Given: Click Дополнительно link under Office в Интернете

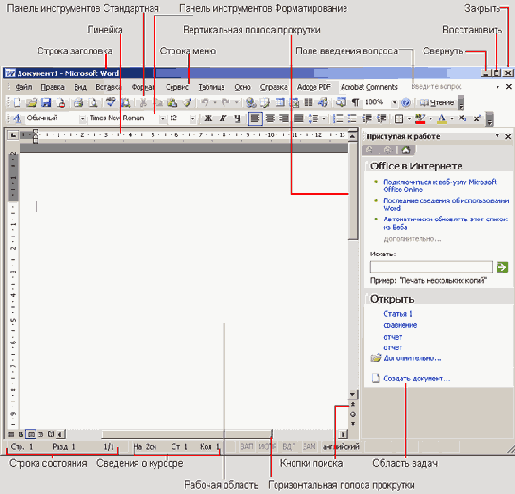Looking at the screenshot, I should [x=412, y=239].
